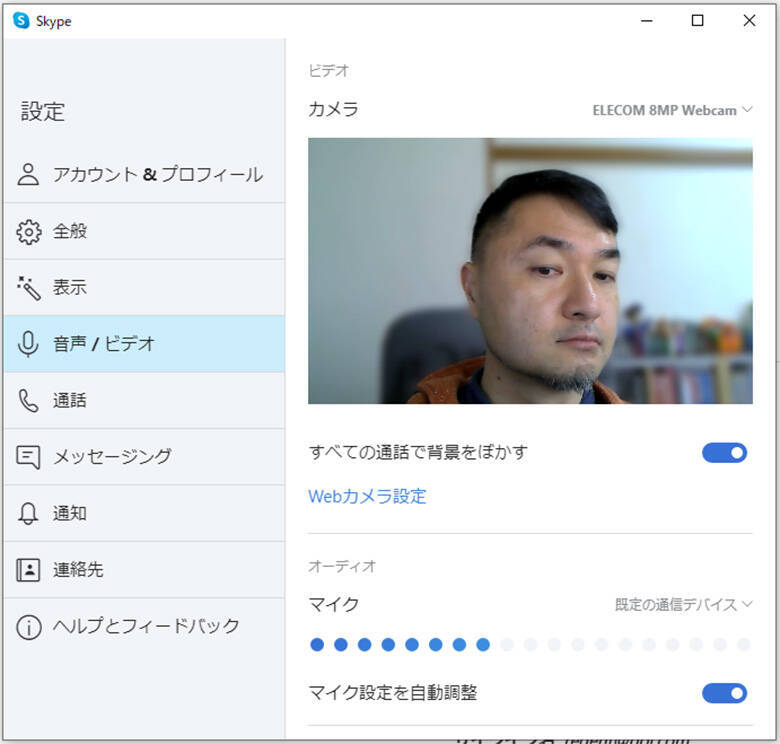Click the gear icon for 全般

pos(29,231)
